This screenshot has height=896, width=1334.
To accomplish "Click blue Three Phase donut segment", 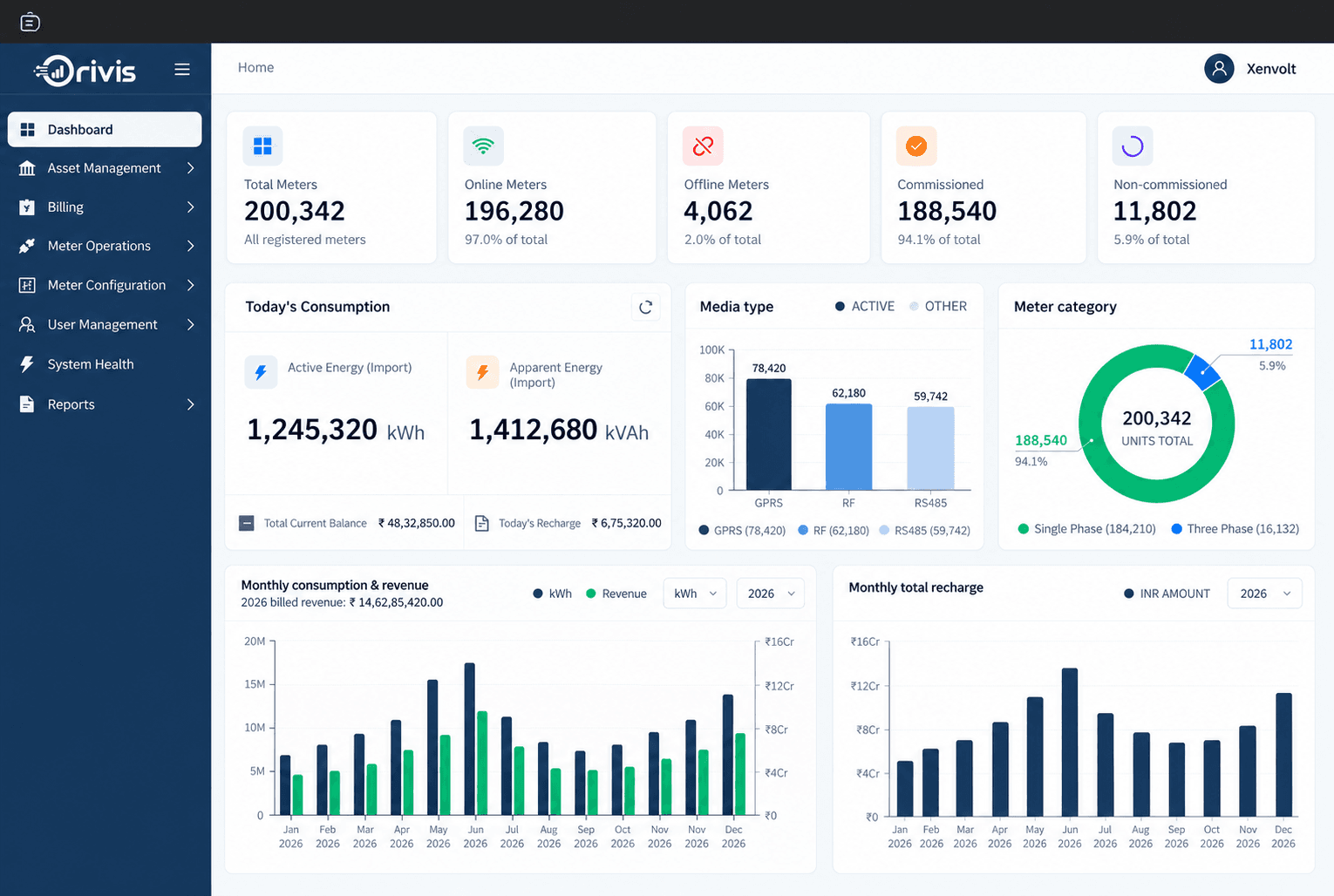I will (1203, 371).
